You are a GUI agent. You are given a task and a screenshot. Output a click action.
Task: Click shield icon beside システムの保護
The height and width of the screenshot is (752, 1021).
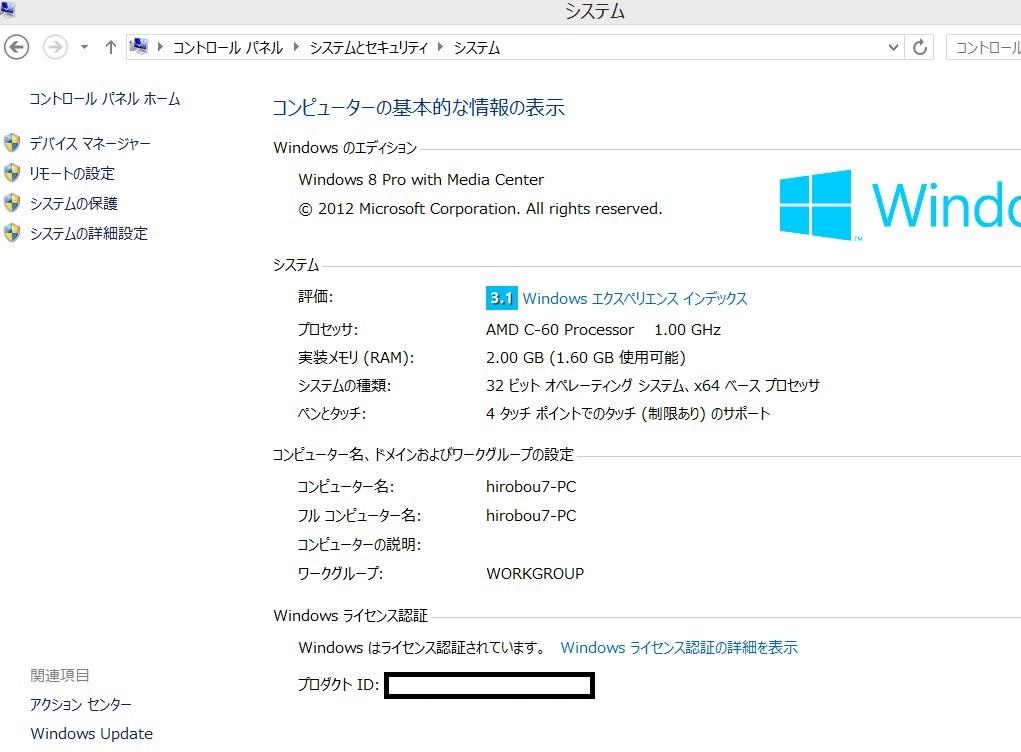[x=12, y=202]
